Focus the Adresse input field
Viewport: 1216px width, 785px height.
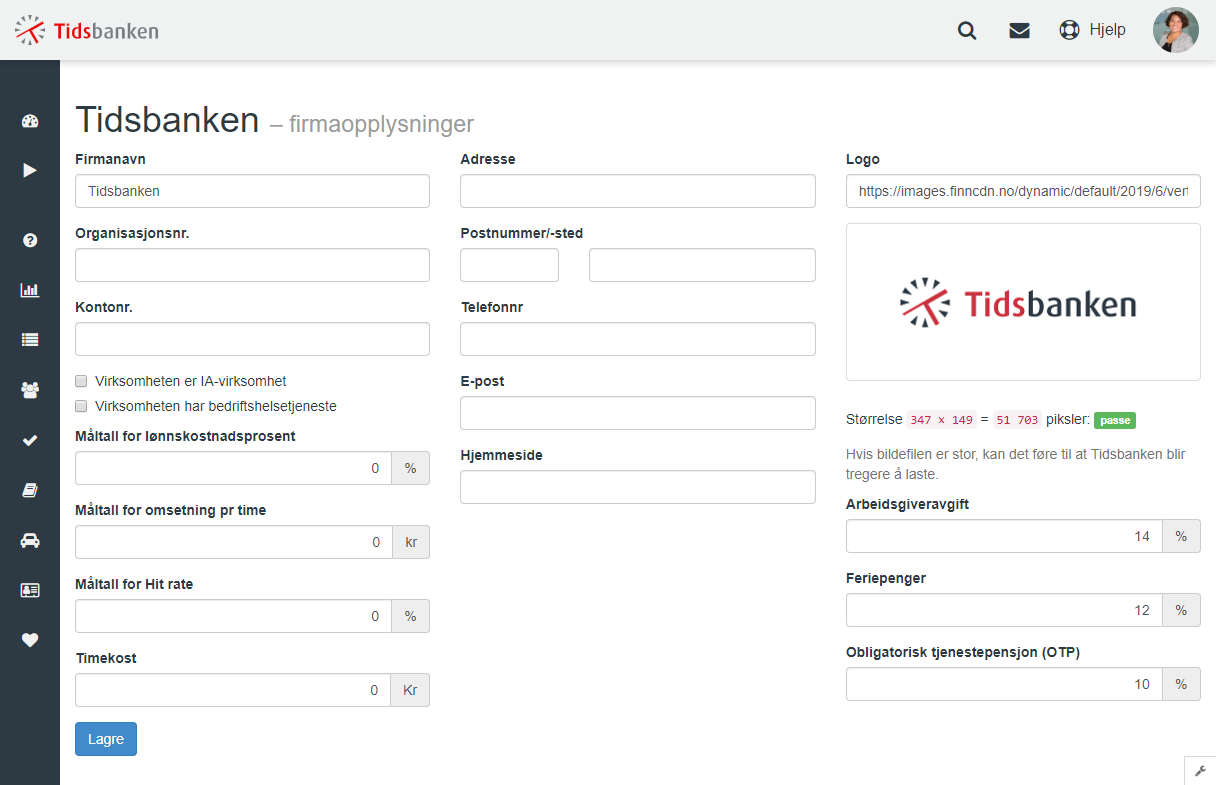click(x=638, y=191)
